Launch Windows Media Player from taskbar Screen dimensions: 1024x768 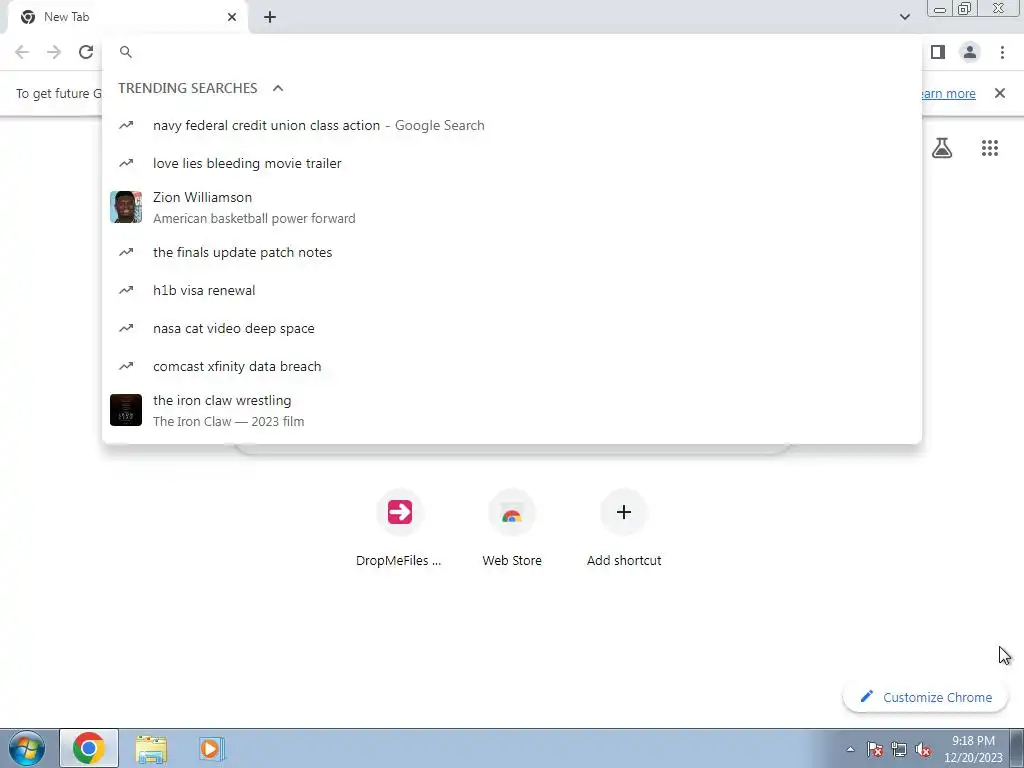211,748
